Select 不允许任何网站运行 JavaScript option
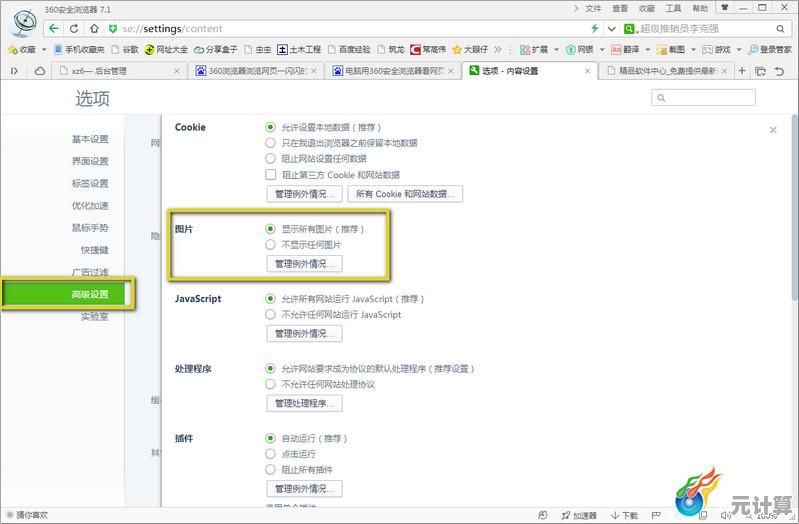799x524 pixels. (x=270, y=314)
